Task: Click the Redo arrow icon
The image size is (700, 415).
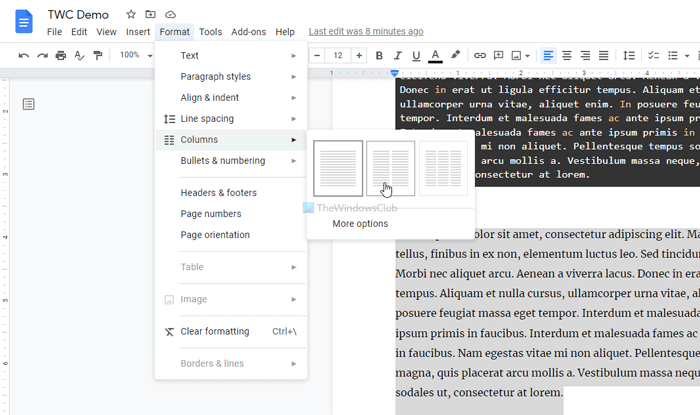Action: [42, 55]
